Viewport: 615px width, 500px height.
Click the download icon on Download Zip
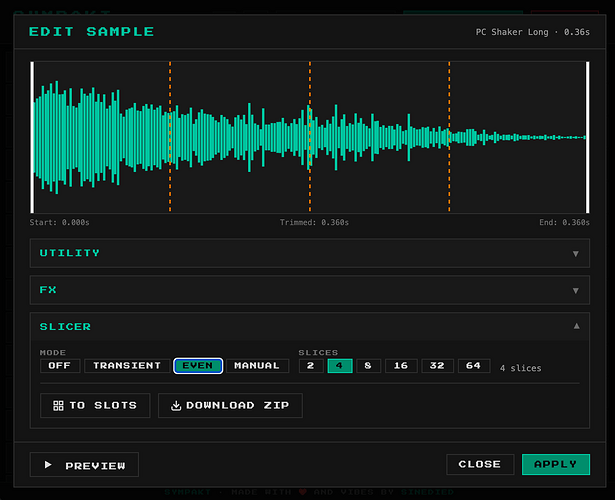click(x=176, y=405)
